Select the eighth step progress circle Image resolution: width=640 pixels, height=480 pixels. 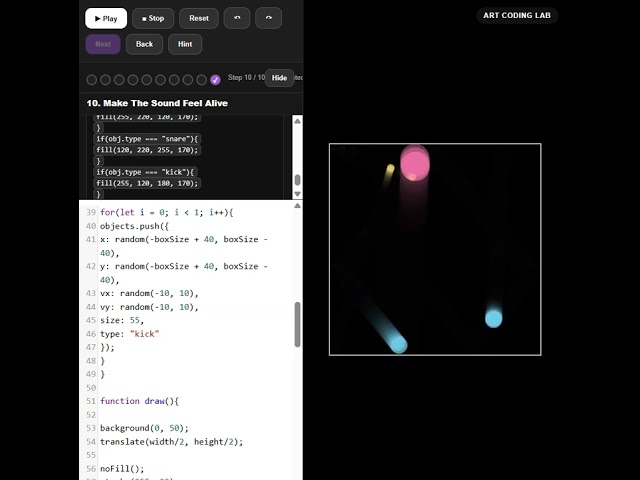click(x=188, y=80)
